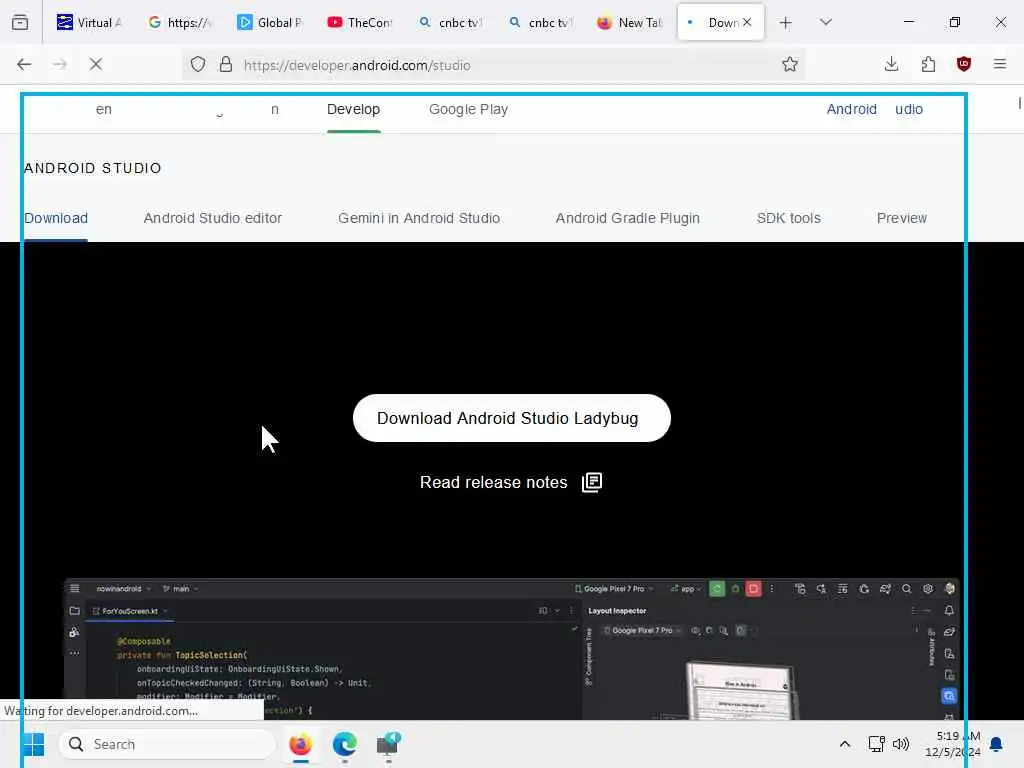Open the volume speaker tray icon

pos(901,744)
